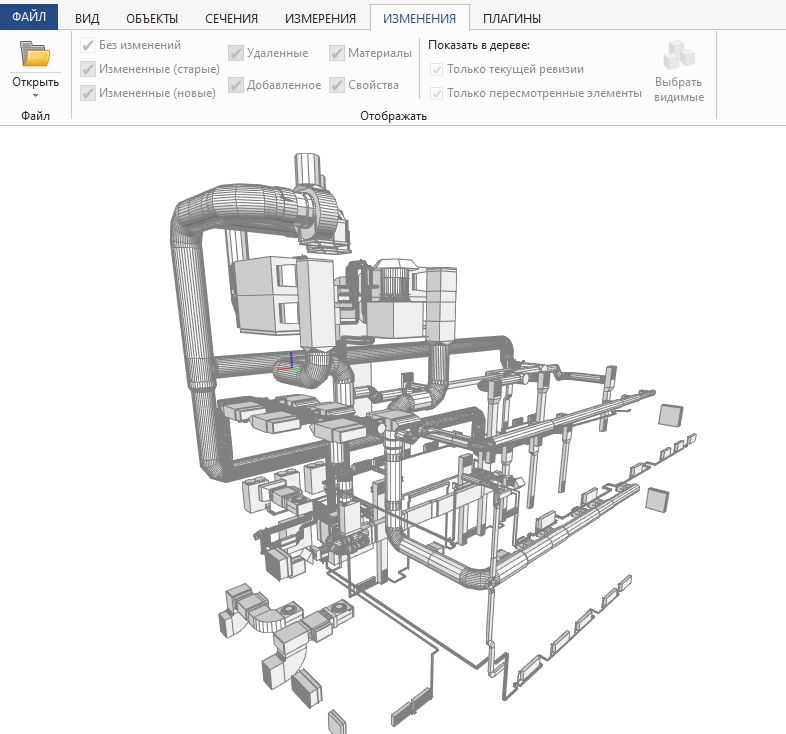Click the XYZ axis gizmo in the model
Image resolution: width=786 pixels, height=734 pixels.
(289, 363)
